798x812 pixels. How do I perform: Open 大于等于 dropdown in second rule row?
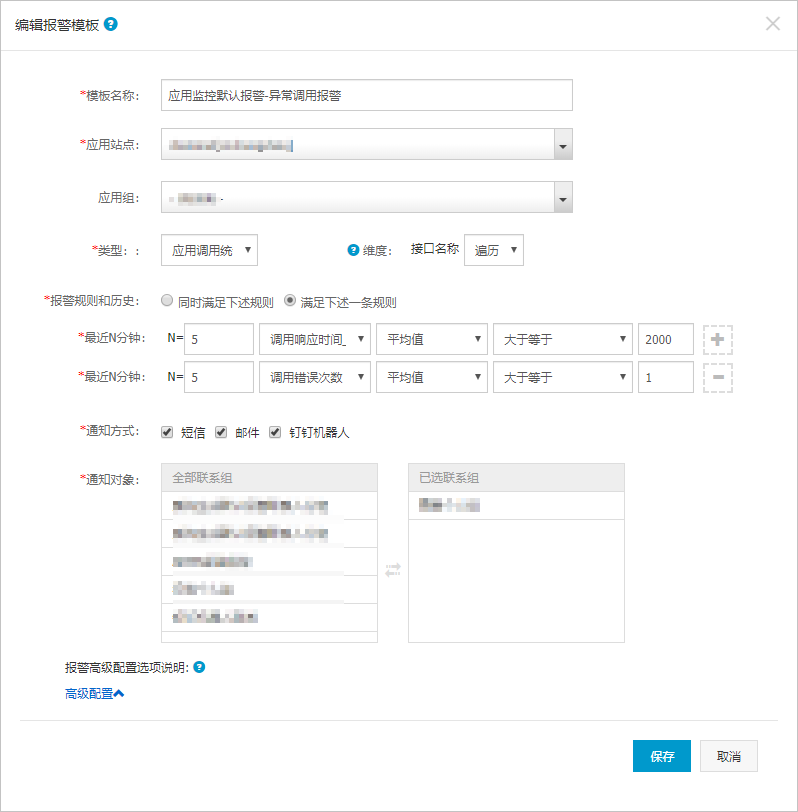[x=563, y=377]
